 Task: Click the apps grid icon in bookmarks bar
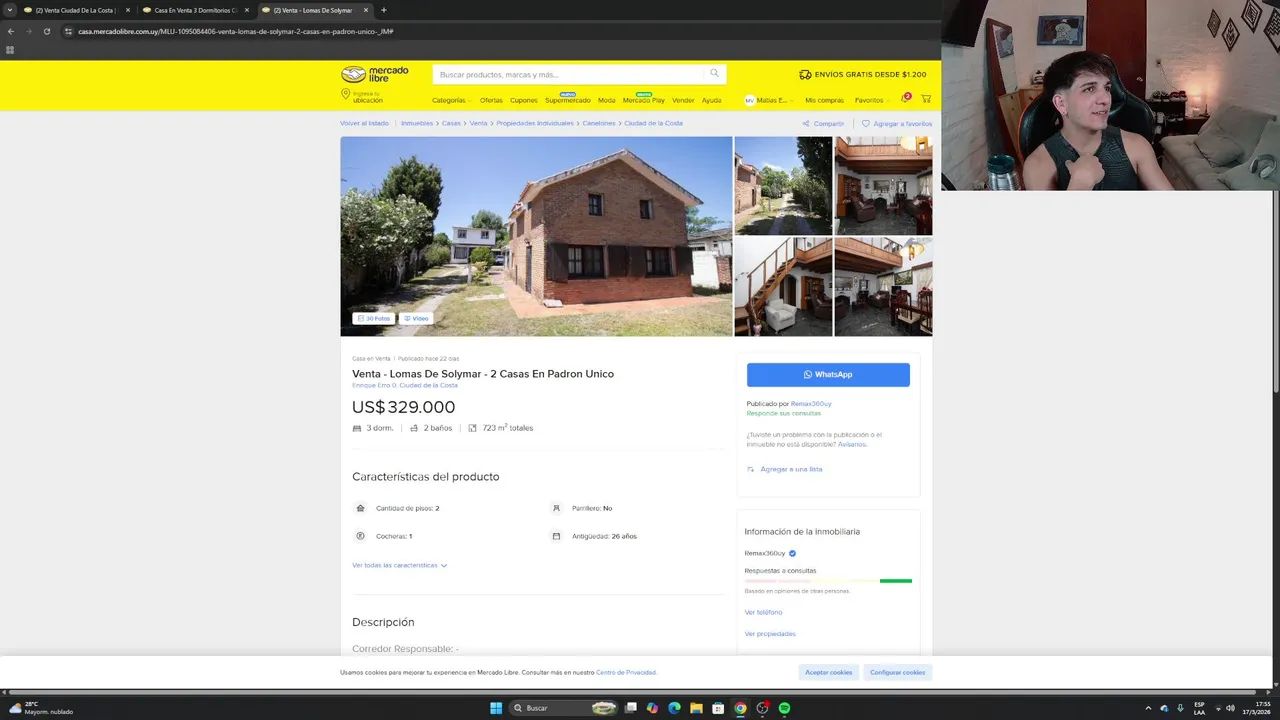point(10,49)
